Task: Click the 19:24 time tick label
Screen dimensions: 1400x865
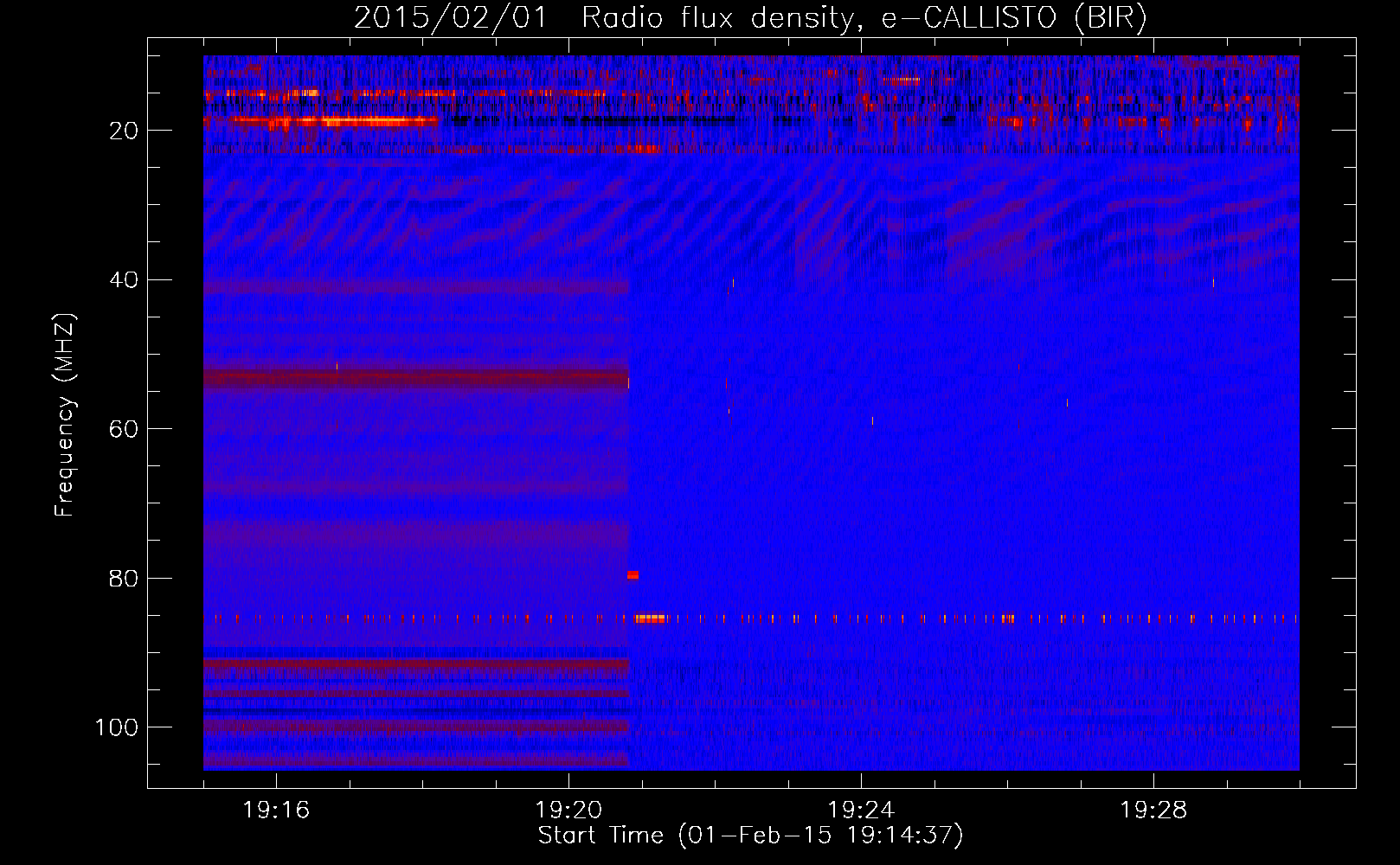Action: (861, 811)
